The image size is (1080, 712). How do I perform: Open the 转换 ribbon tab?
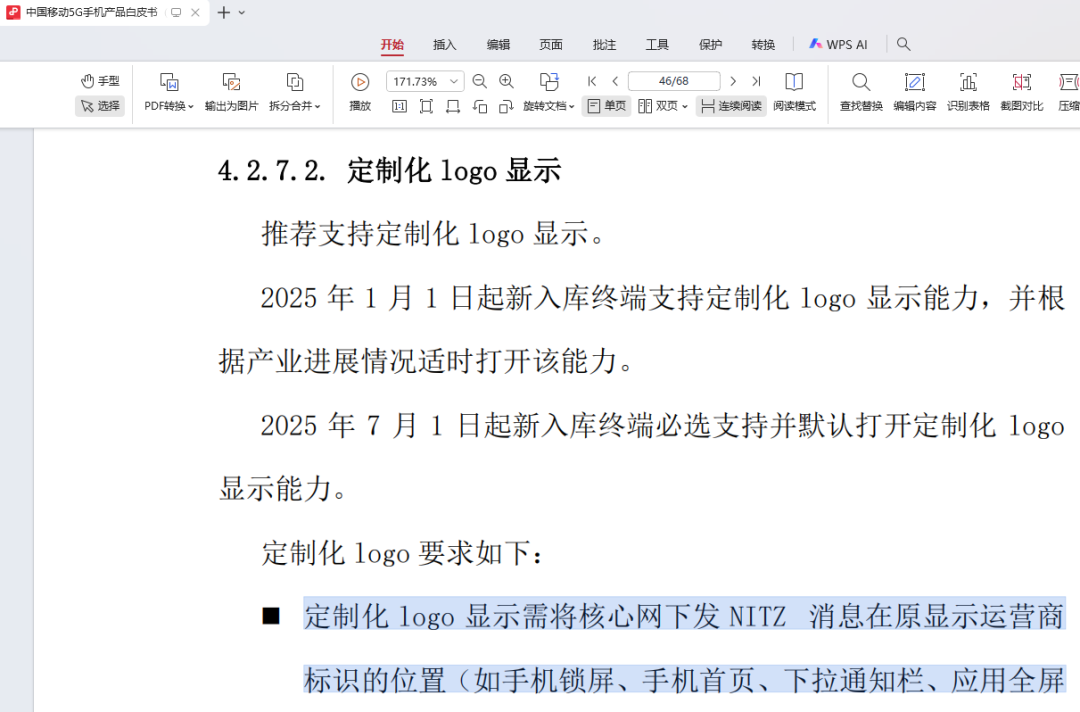763,45
